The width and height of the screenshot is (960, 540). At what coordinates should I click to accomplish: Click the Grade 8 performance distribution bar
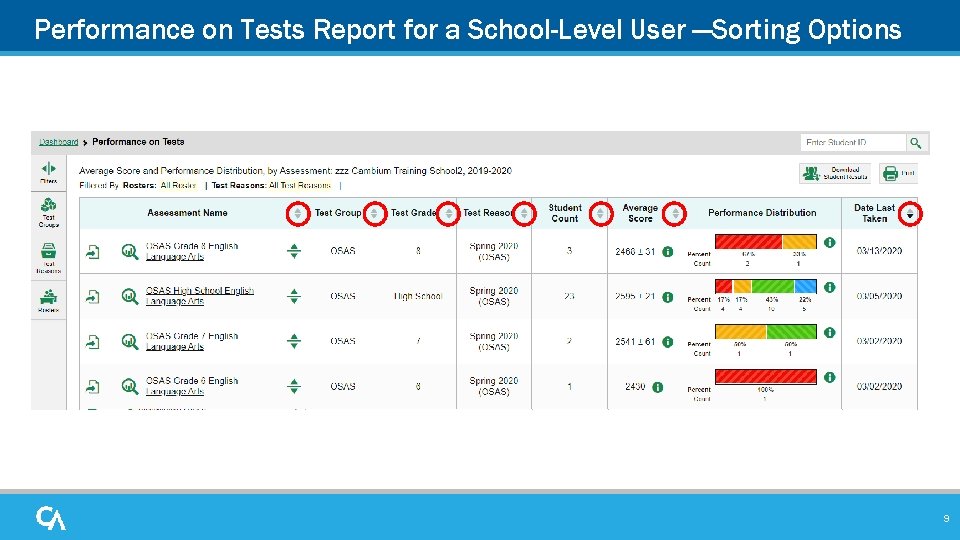pos(765,242)
